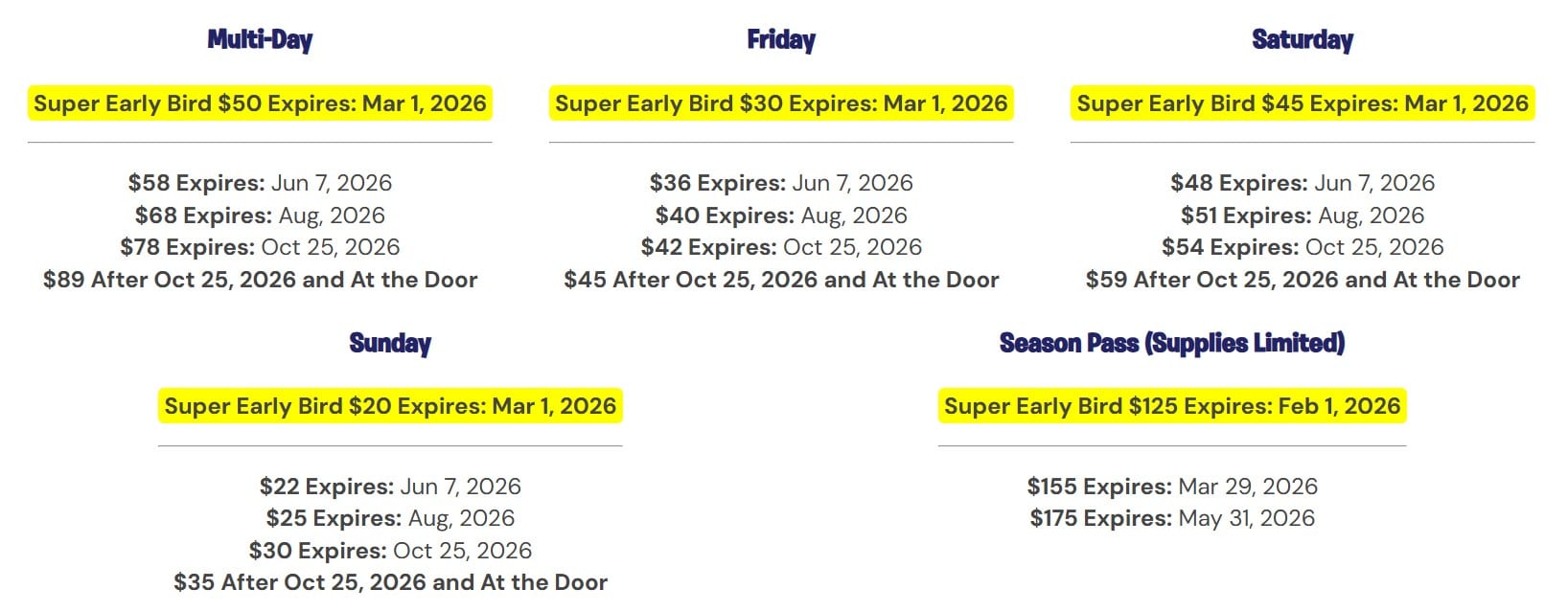This screenshot has height=612, width=1568.
Task: Click the Sunday ticket heading
Action: 390,343
